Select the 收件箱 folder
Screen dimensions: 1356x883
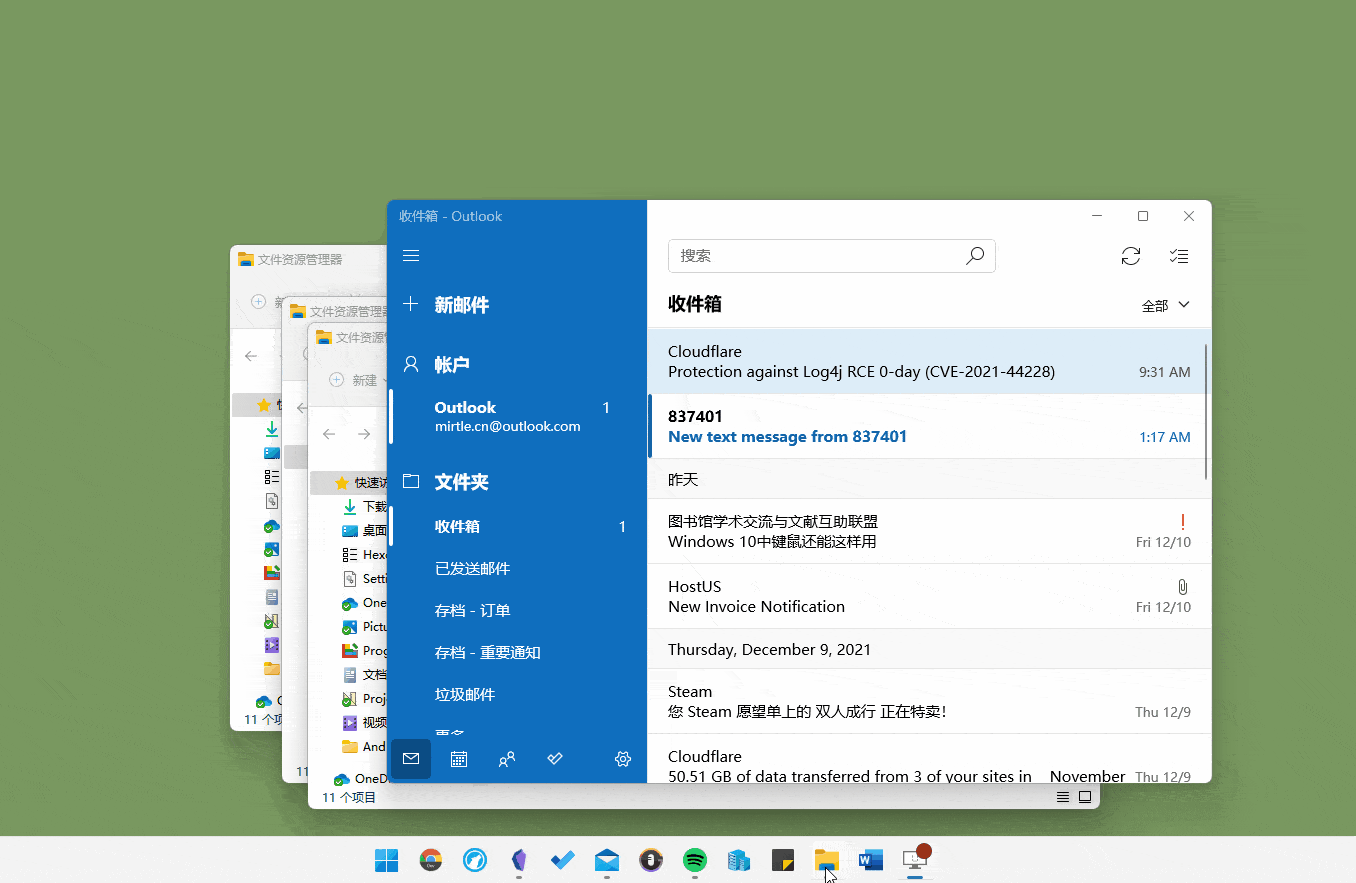(518, 526)
